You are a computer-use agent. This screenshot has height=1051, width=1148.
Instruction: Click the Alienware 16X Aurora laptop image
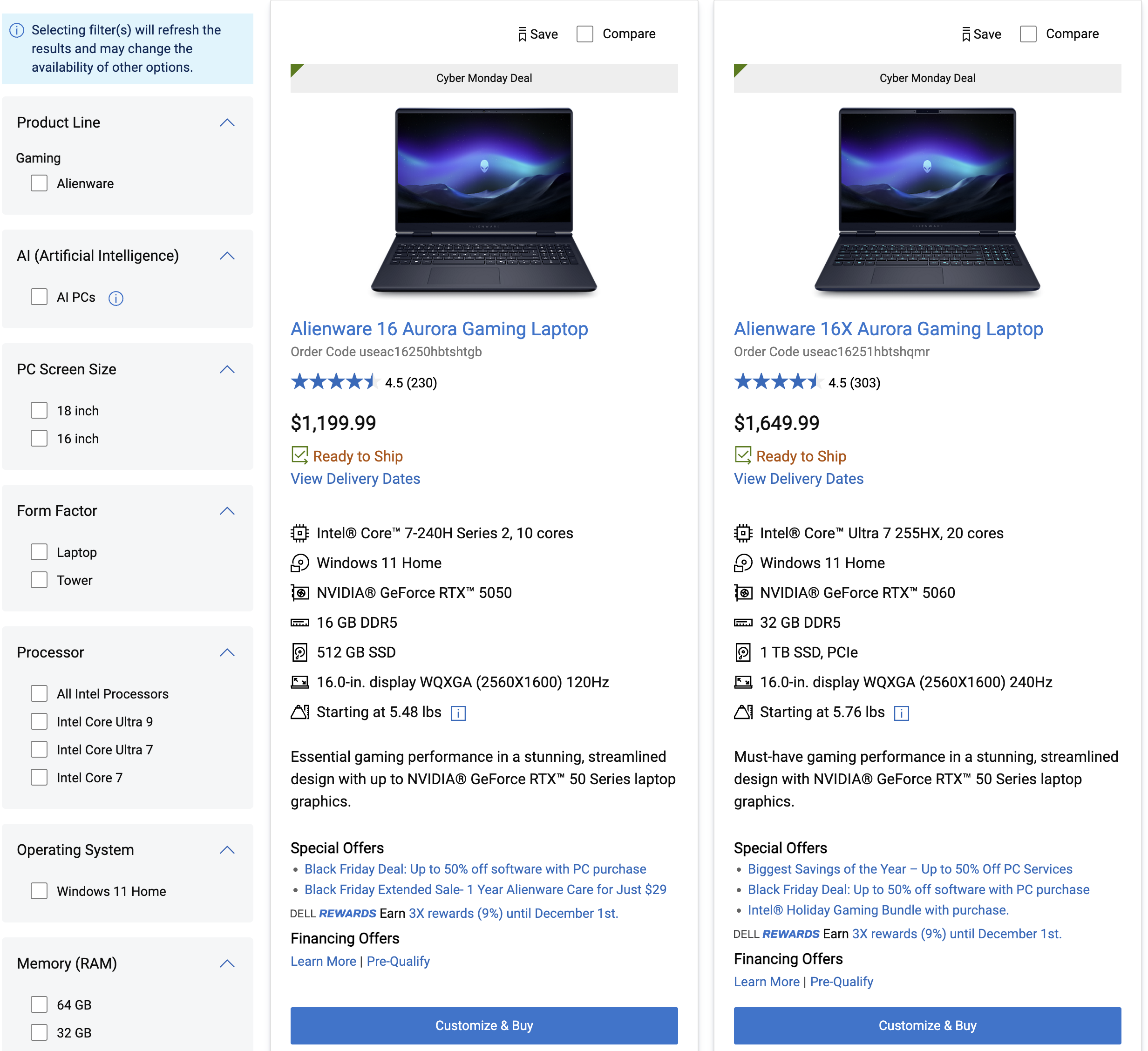point(926,199)
